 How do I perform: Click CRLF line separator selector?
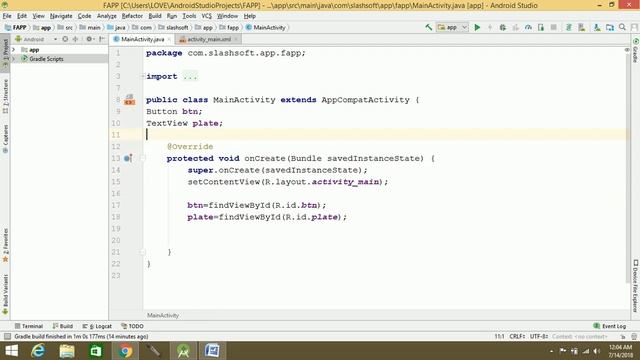(517, 336)
